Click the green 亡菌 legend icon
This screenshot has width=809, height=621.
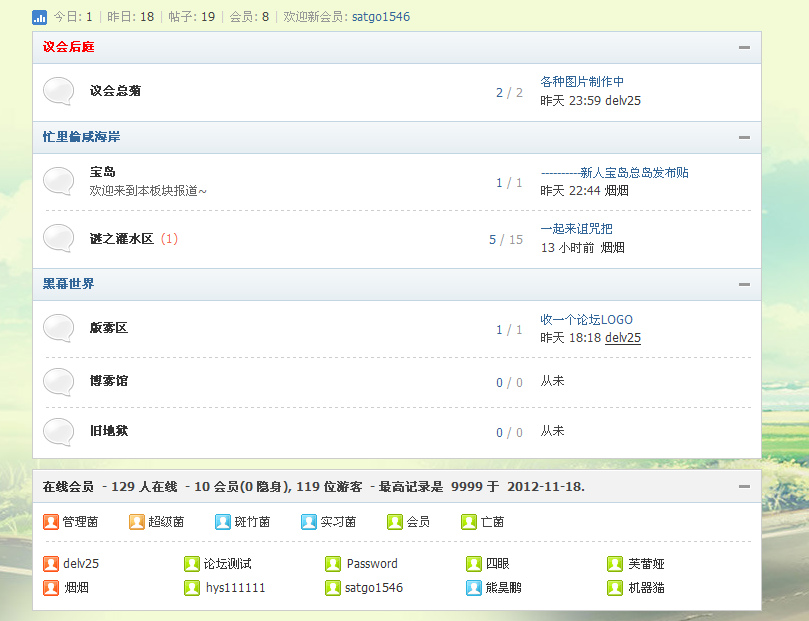tap(469, 522)
